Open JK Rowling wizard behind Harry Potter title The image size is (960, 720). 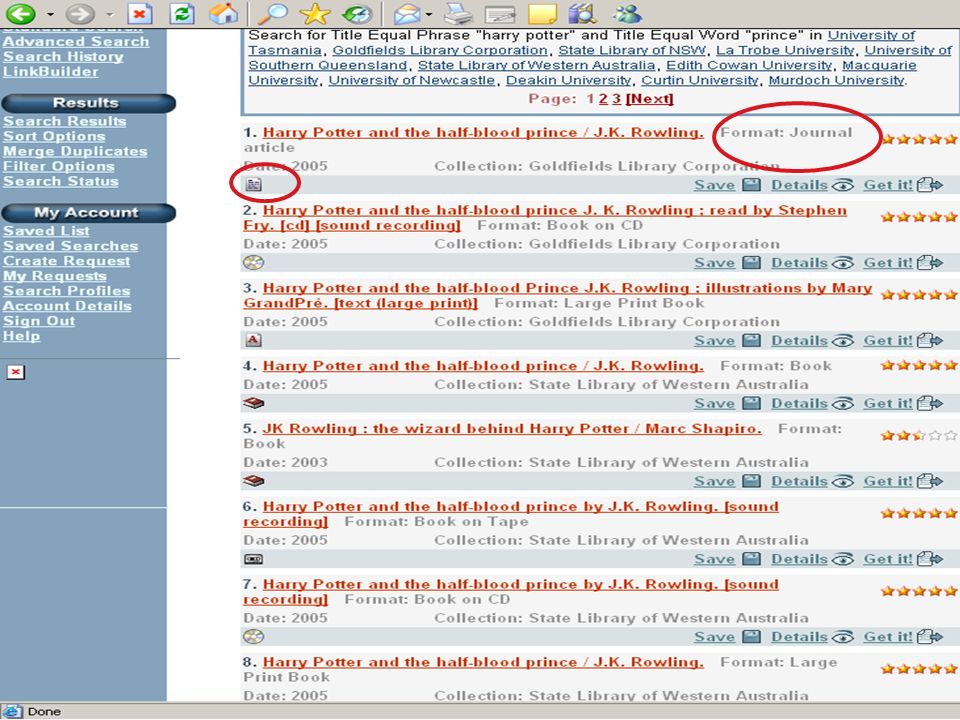tap(512, 429)
